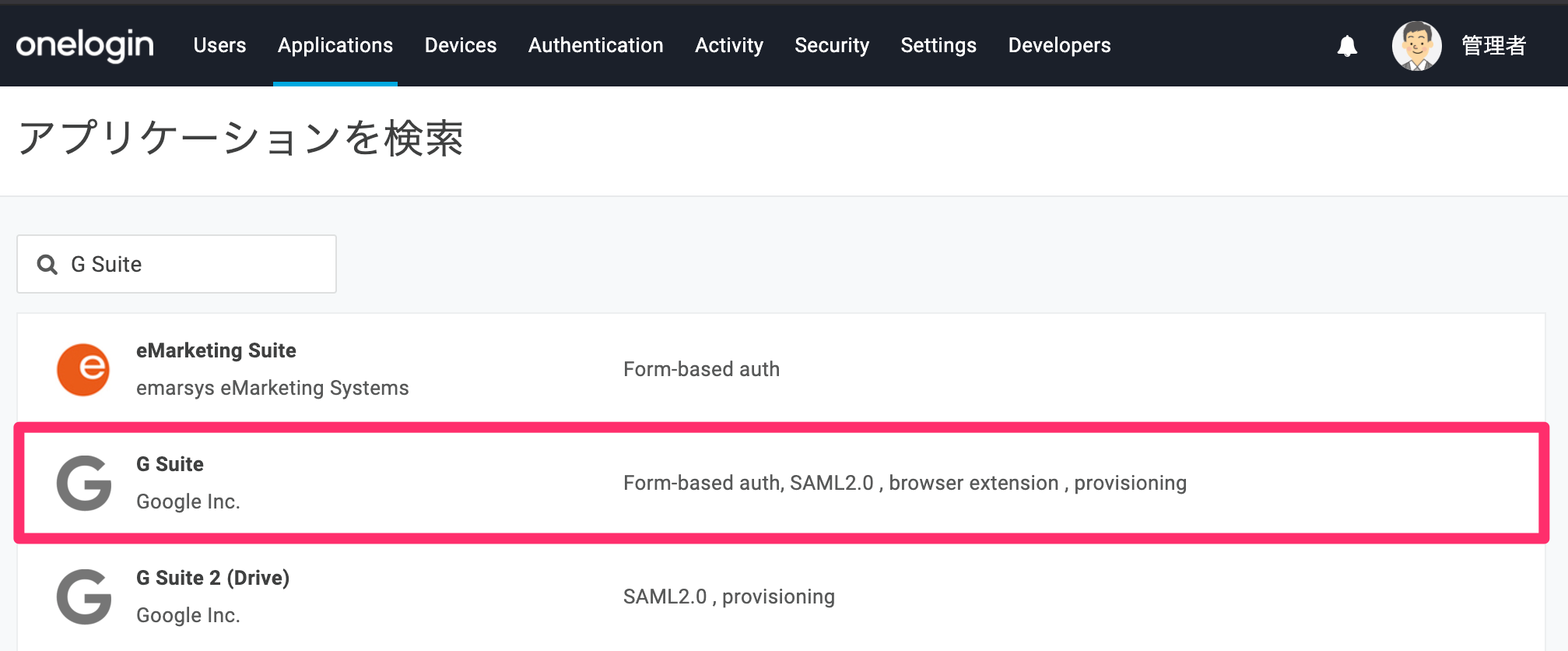Focus the G Suite search field
This screenshot has height=651, width=1568.
tap(177, 264)
